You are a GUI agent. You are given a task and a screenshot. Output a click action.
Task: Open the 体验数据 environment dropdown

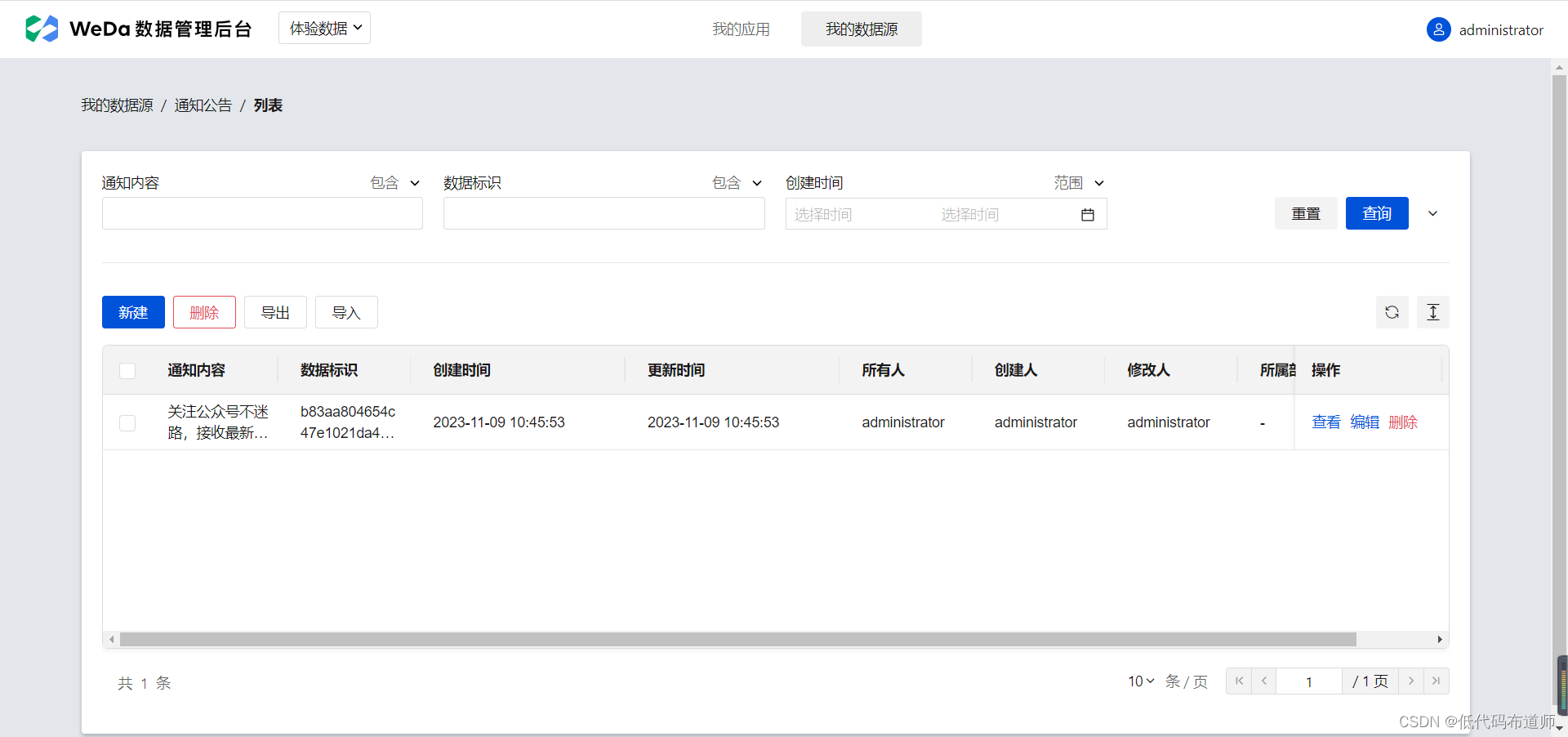click(324, 28)
